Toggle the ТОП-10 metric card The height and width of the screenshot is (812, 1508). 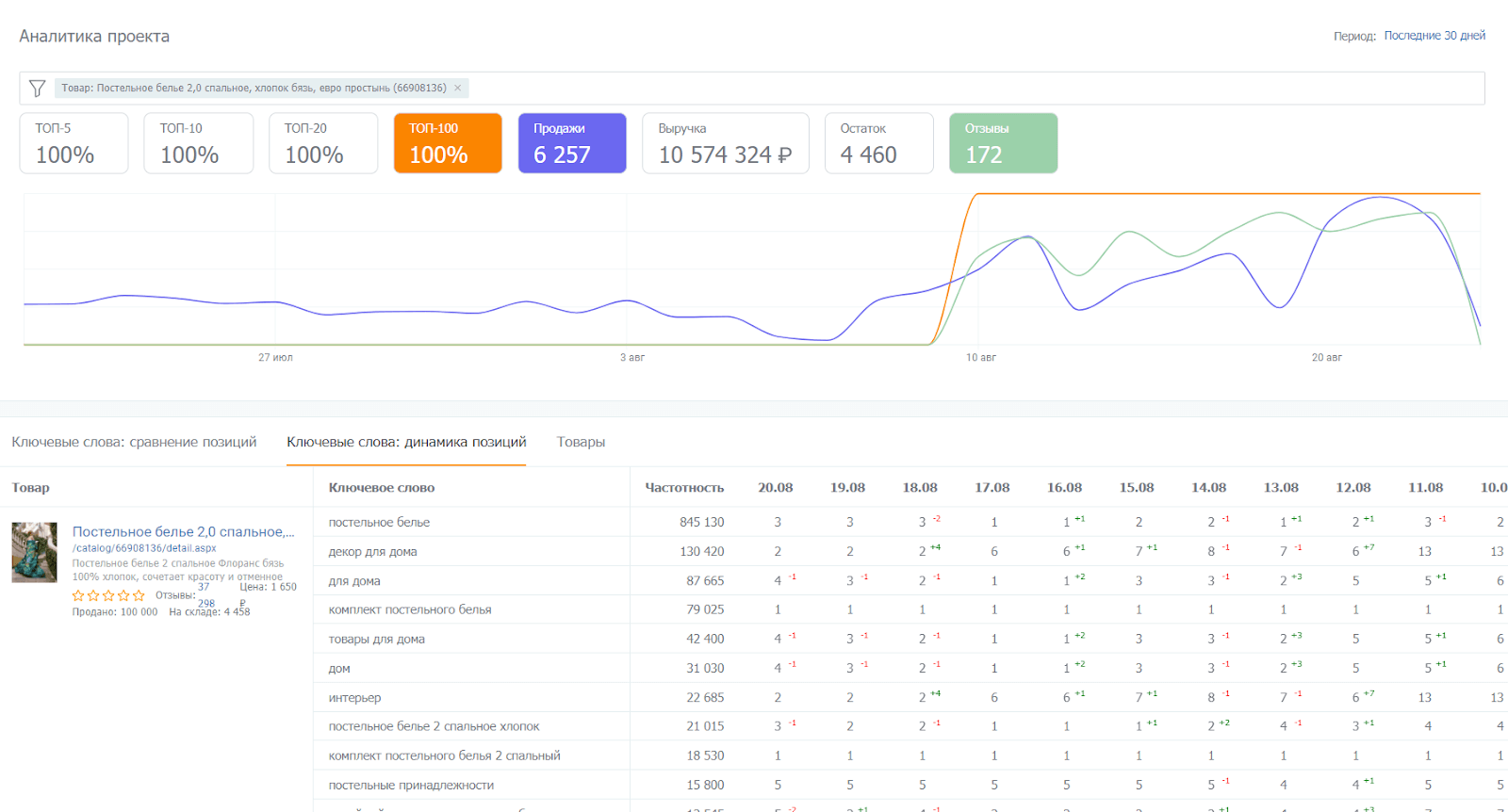[x=198, y=143]
